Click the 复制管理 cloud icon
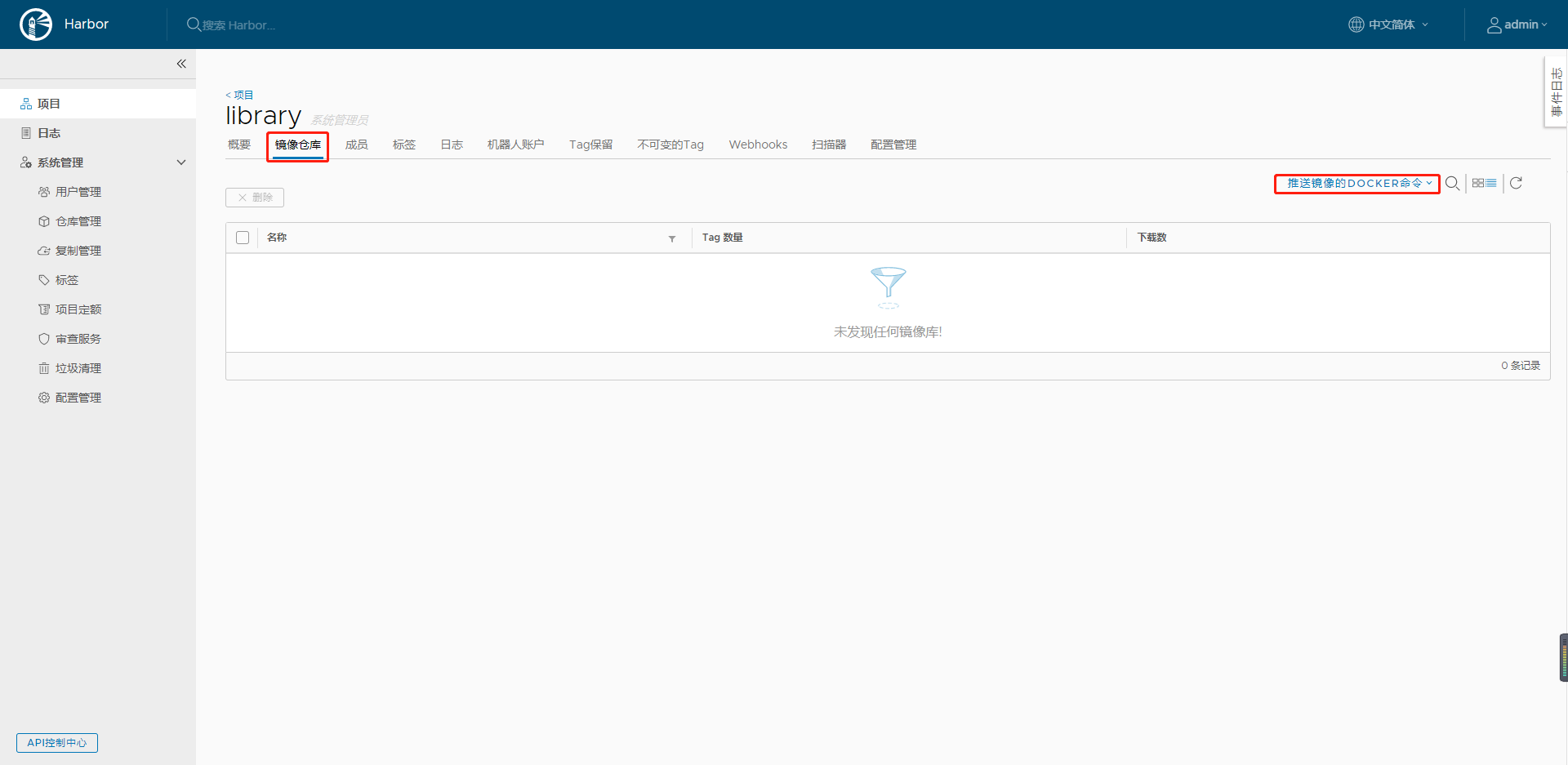The height and width of the screenshot is (765, 1568). (44, 251)
